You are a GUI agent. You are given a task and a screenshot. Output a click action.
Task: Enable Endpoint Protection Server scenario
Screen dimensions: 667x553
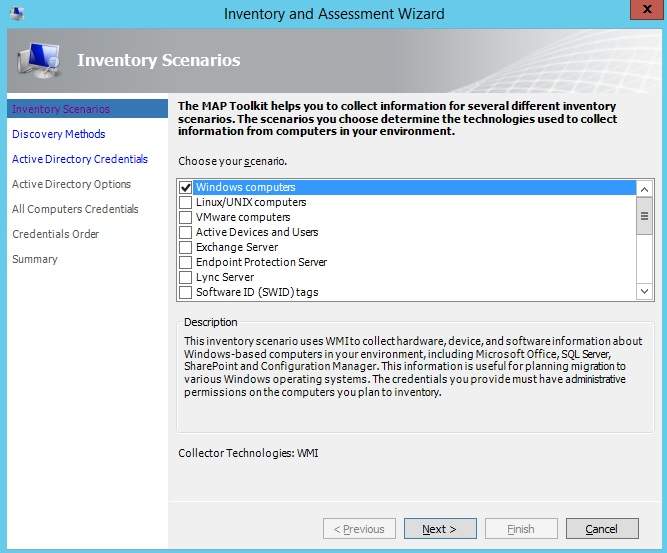coord(185,262)
